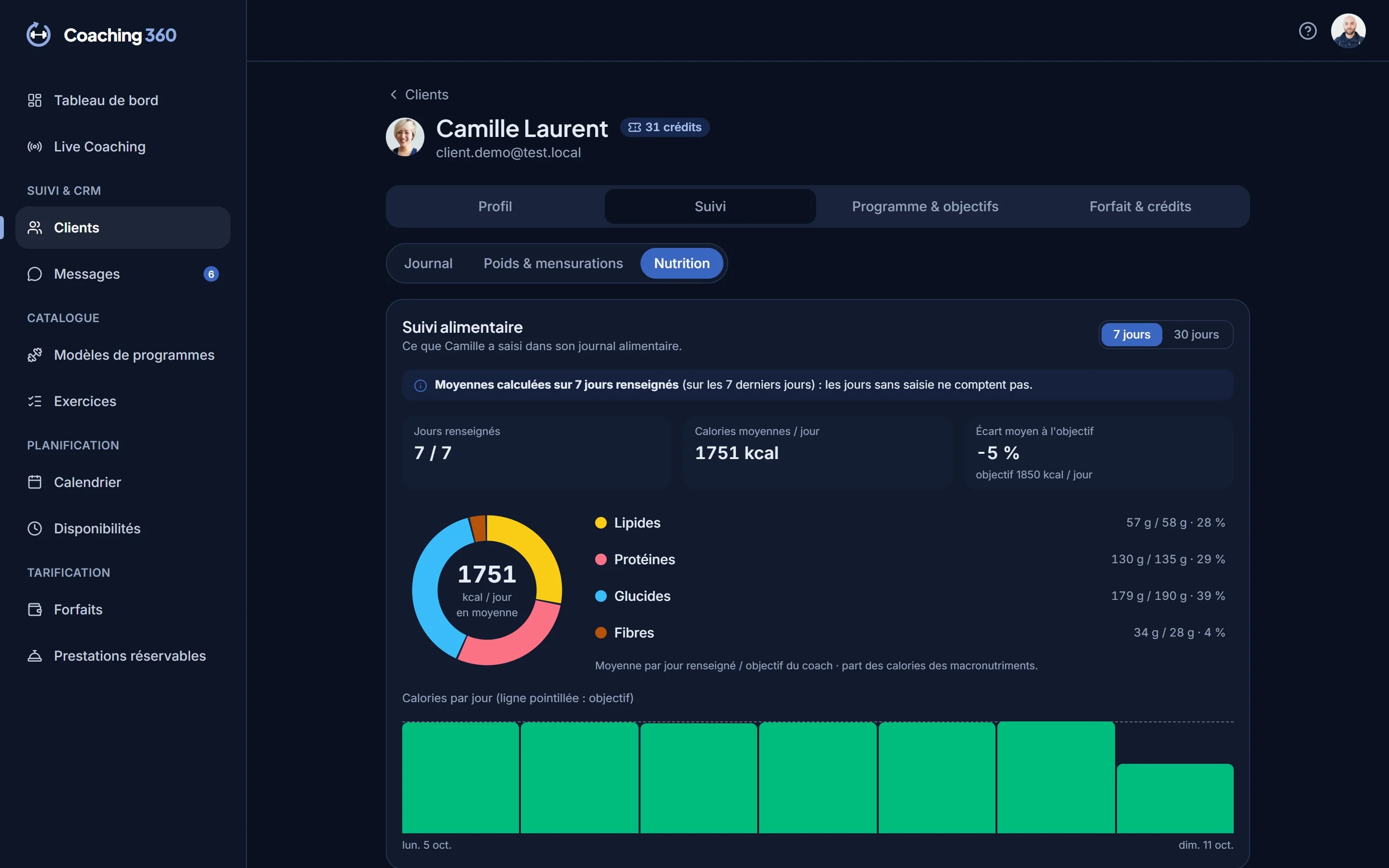Open the help question mark icon

click(x=1307, y=31)
